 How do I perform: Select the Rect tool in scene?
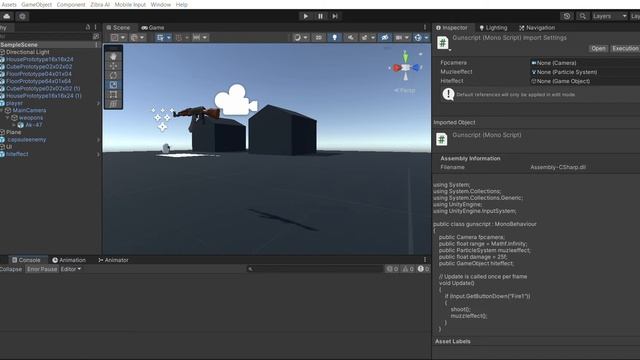click(x=113, y=95)
